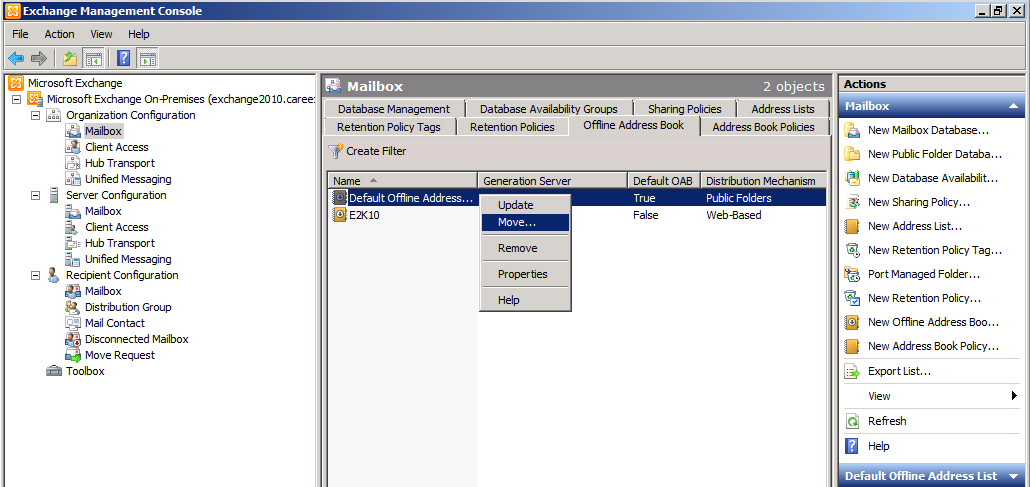Click the Toolbox icon in tree
Screen dimensions: 1030x487
point(54,371)
